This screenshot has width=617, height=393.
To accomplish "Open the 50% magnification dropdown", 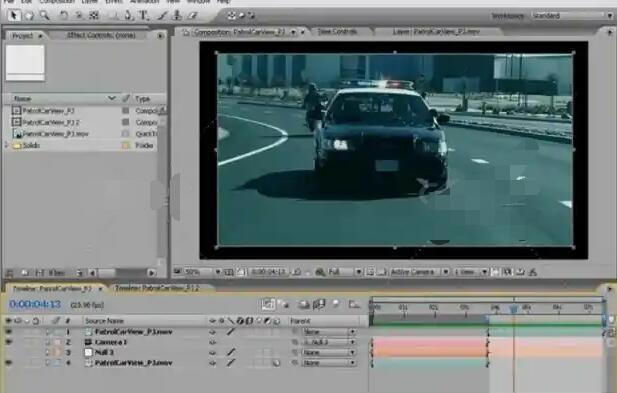I will coord(203,272).
